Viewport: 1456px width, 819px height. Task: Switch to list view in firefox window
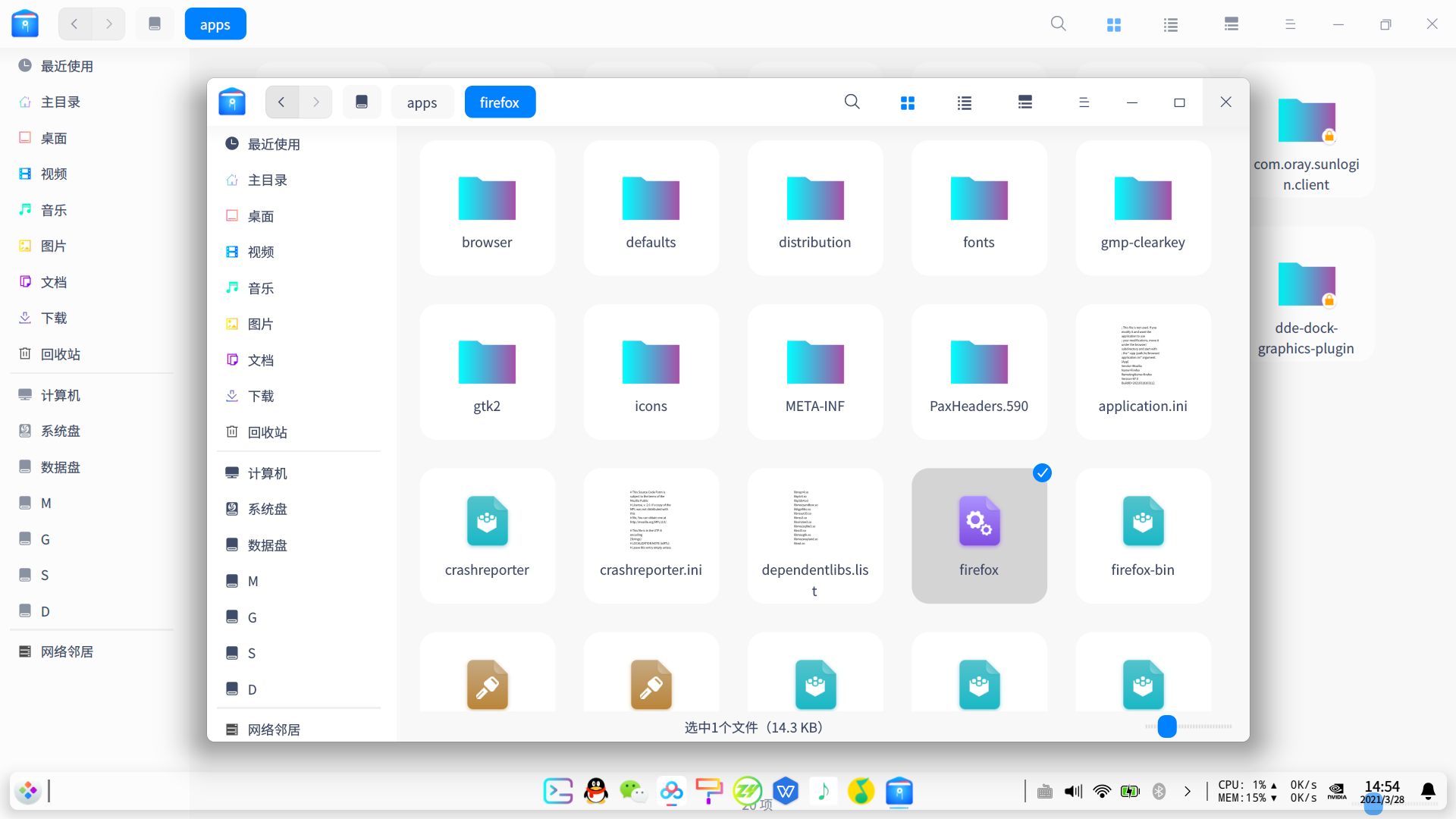coord(965,102)
